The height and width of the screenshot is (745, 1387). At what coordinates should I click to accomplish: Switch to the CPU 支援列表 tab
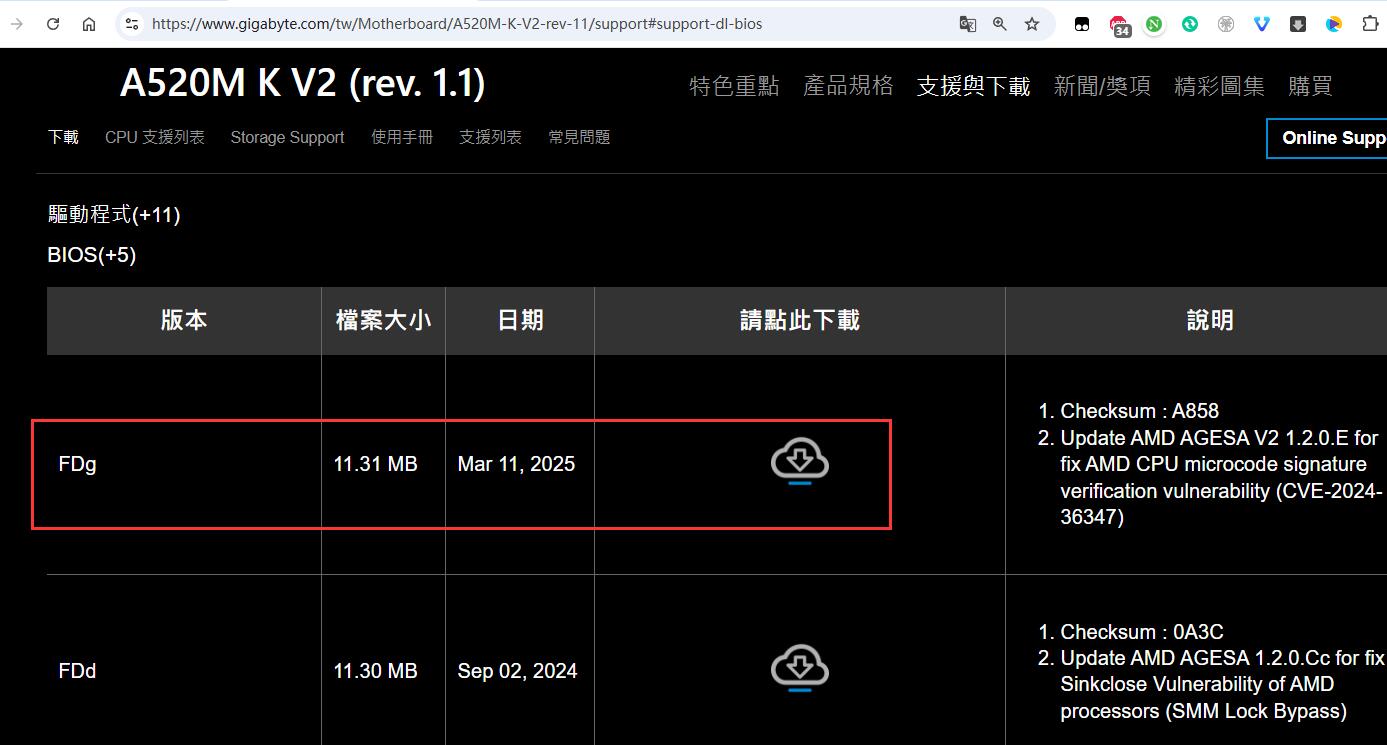pyautogui.click(x=154, y=137)
